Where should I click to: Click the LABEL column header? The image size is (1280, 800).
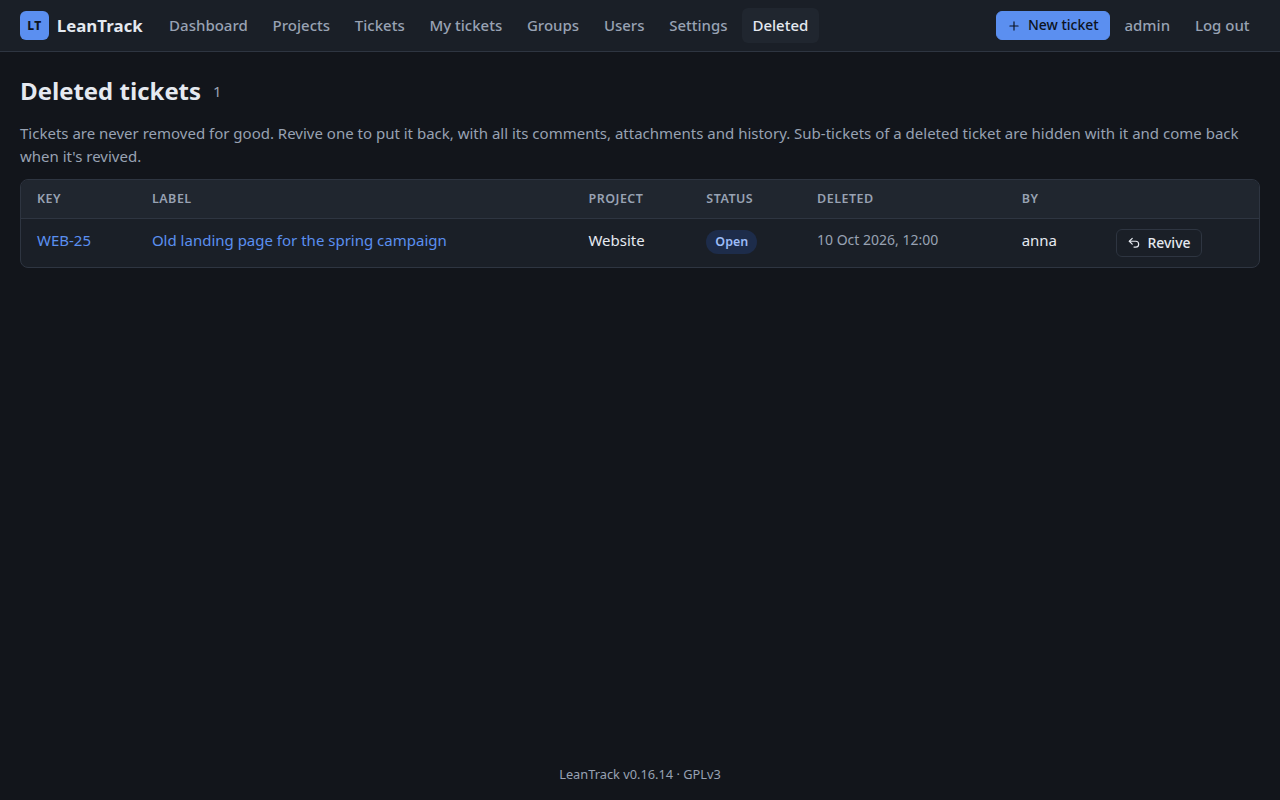click(x=171, y=199)
